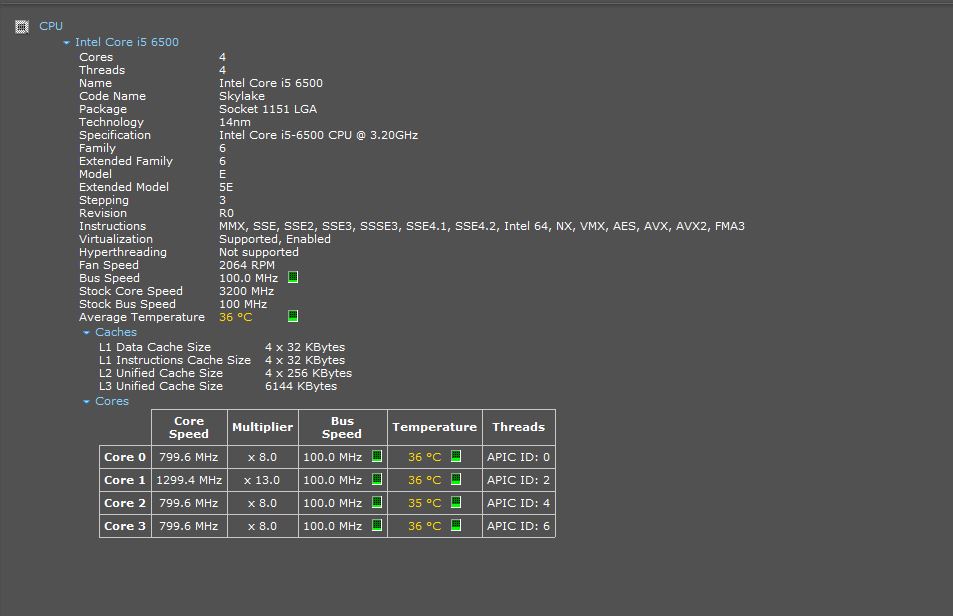Click Core 1 bus speed graph icon
The height and width of the screenshot is (616, 953).
pos(377,479)
